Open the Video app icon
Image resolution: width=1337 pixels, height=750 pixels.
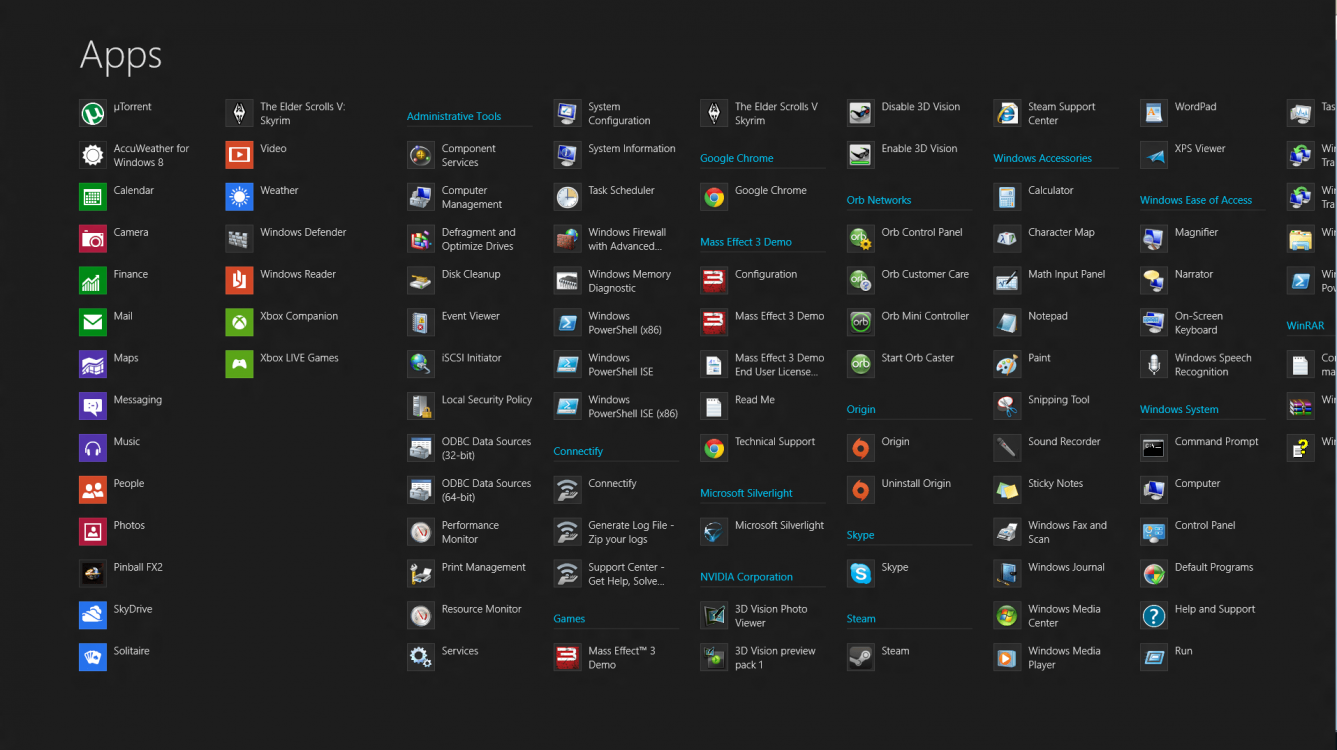pos(240,156)
